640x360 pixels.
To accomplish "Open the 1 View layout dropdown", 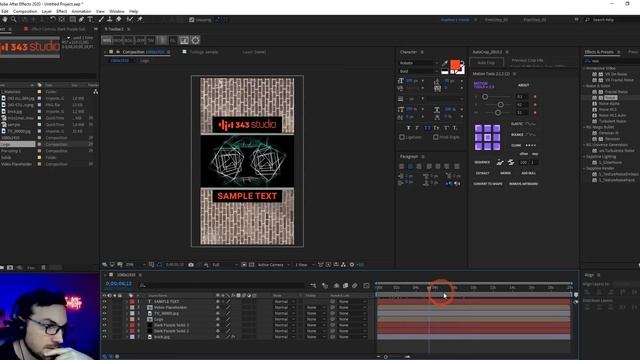I will [304, 265].
